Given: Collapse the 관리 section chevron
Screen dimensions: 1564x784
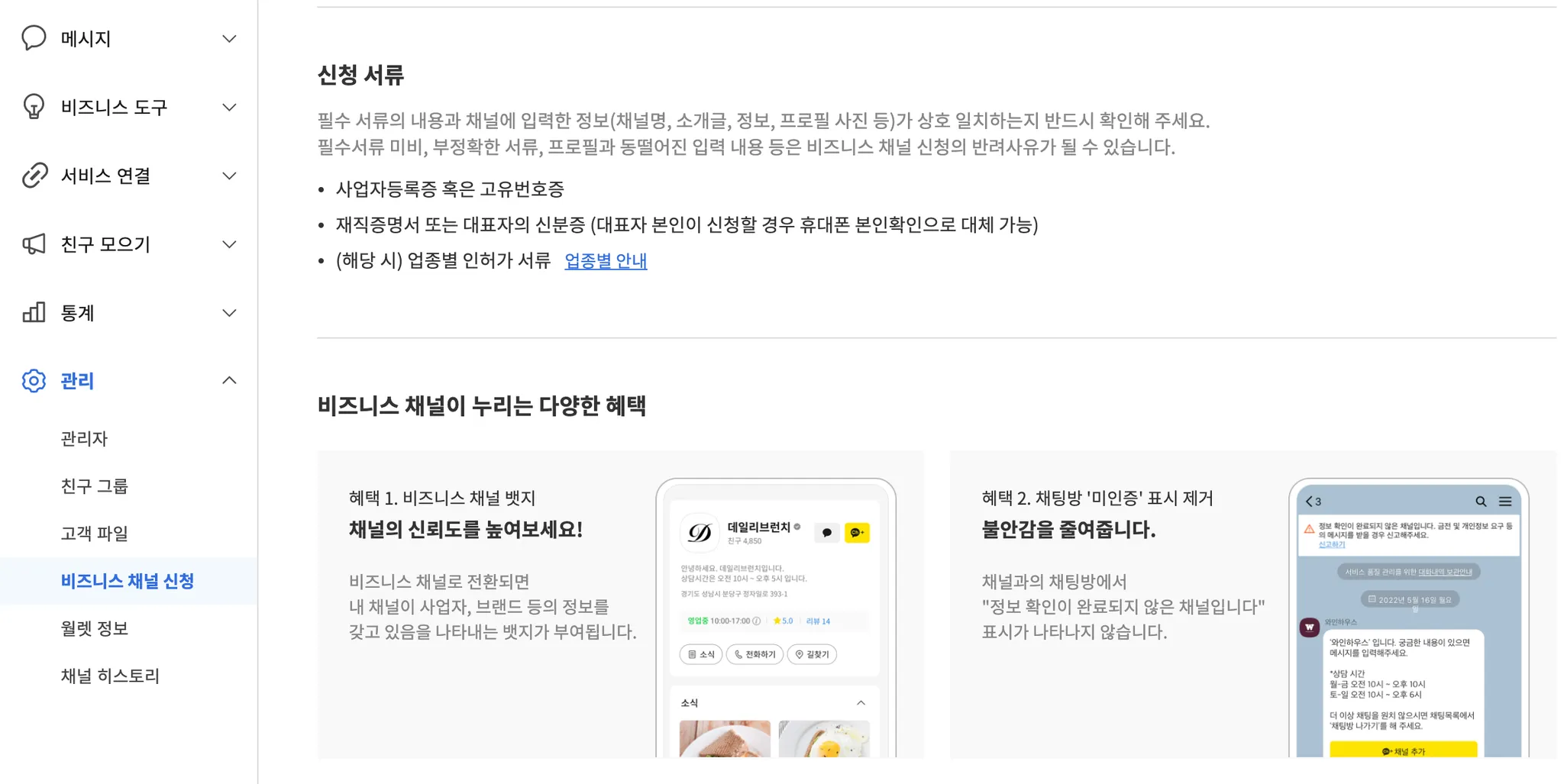Looking at the screenshot, I should click(x=229, y=380).
